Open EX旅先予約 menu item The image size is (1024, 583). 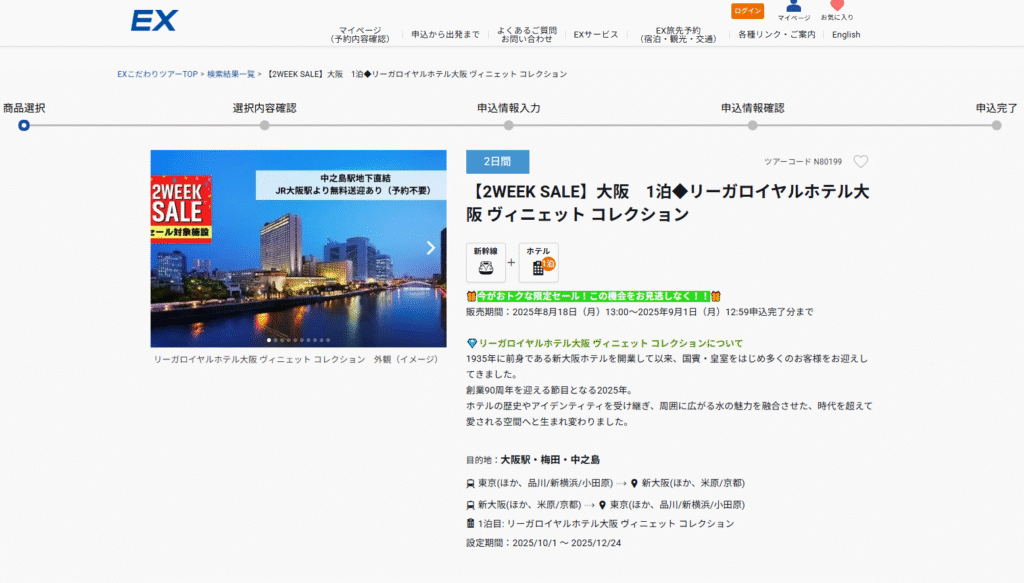pyautogui.click(x=678, y=35)
